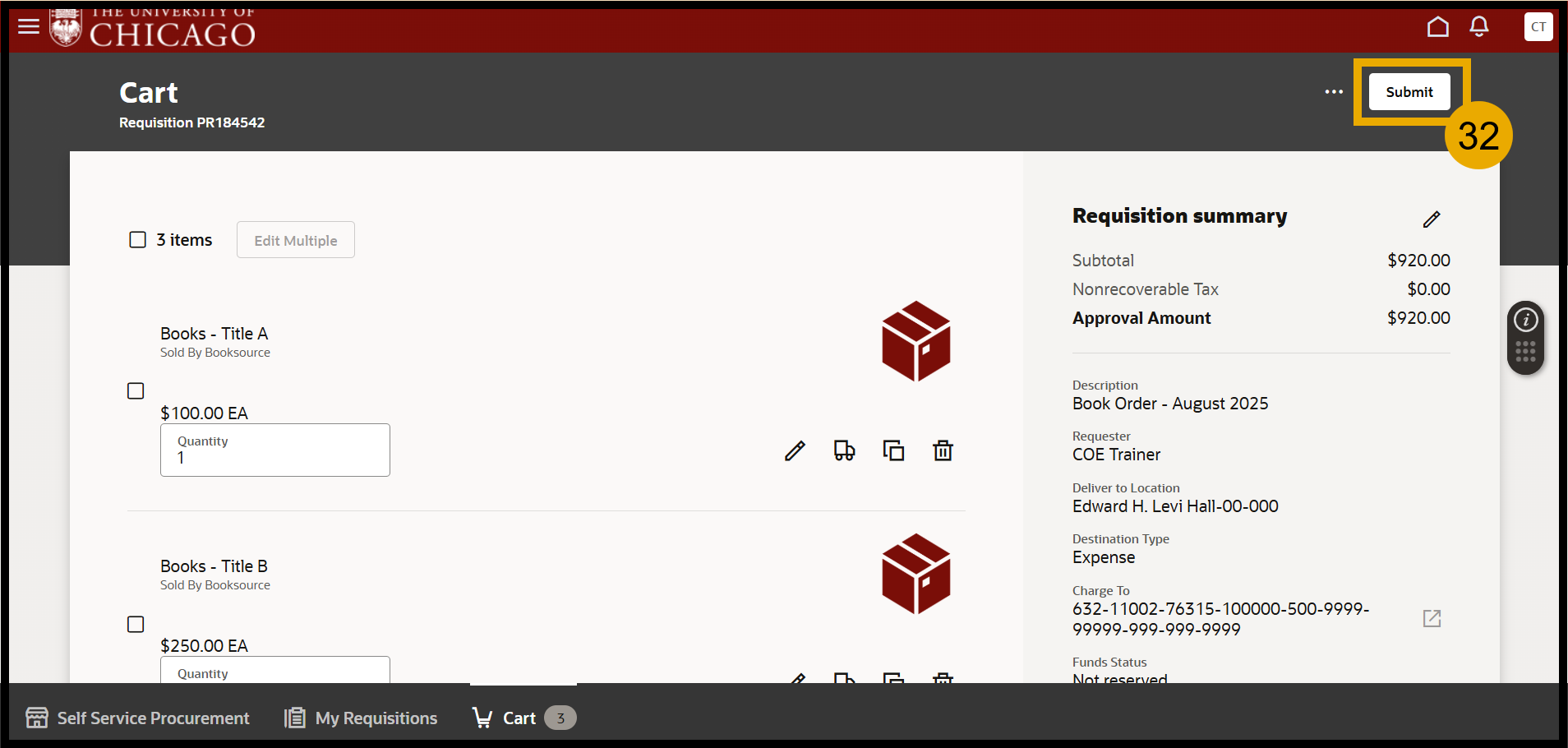
Task: Open the Cart tab
Action: pos(523,718)
